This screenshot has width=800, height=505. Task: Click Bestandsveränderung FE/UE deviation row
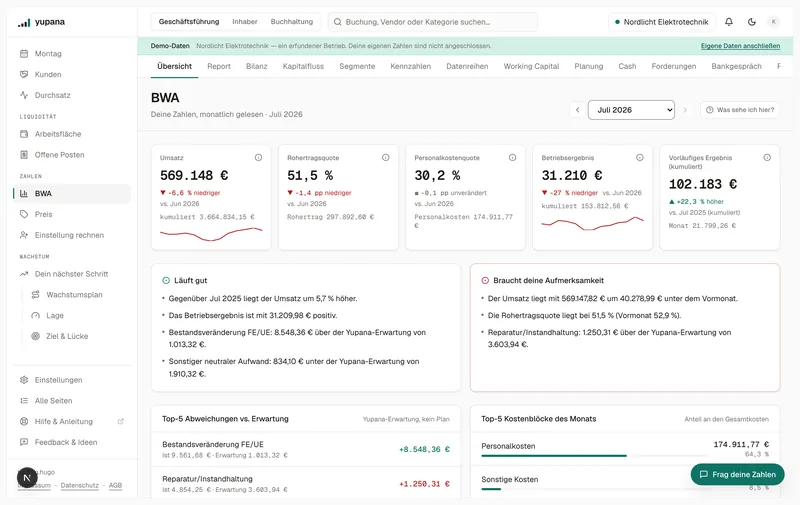pyautogui.click(x=306, y=449)
